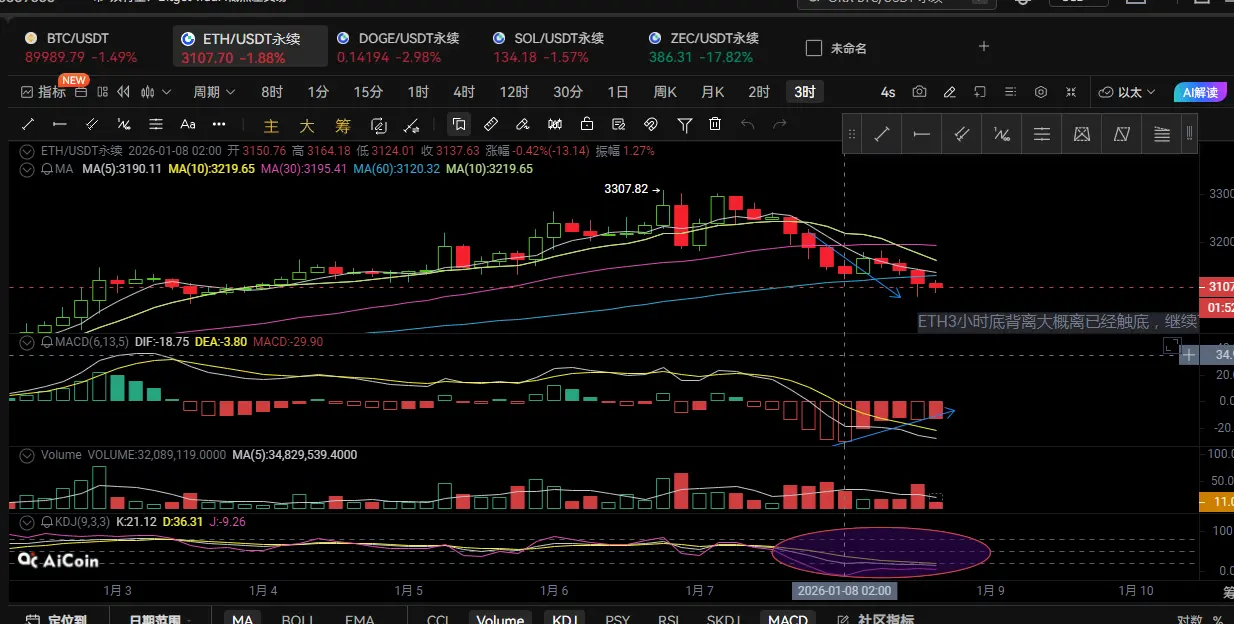Select the trend line drawing tool
Viewport: 1234px width, 624px height.
28,125
